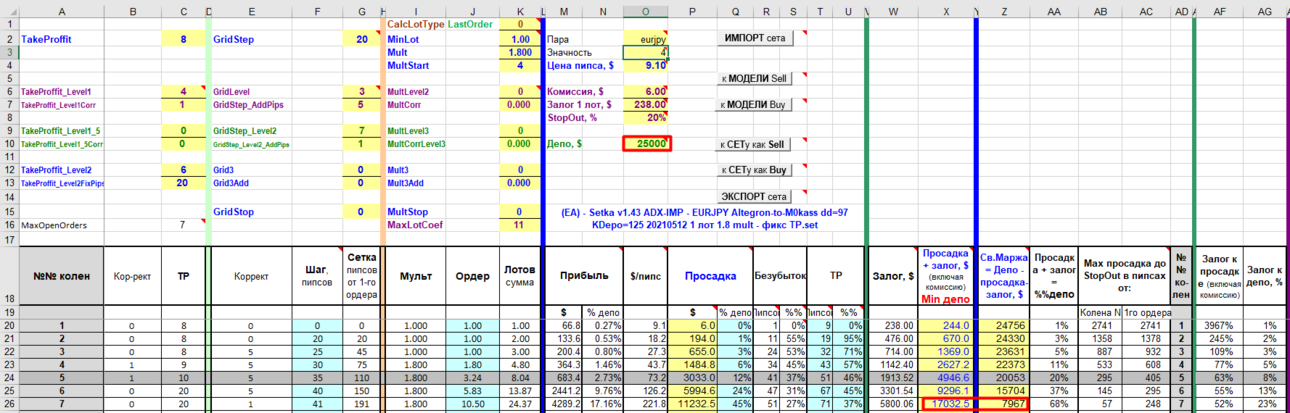Image resolution: width=1290 pixels, height=413 pixels.
Task: Select the Комиссия value 6.00
Action: tap(646, 92)
